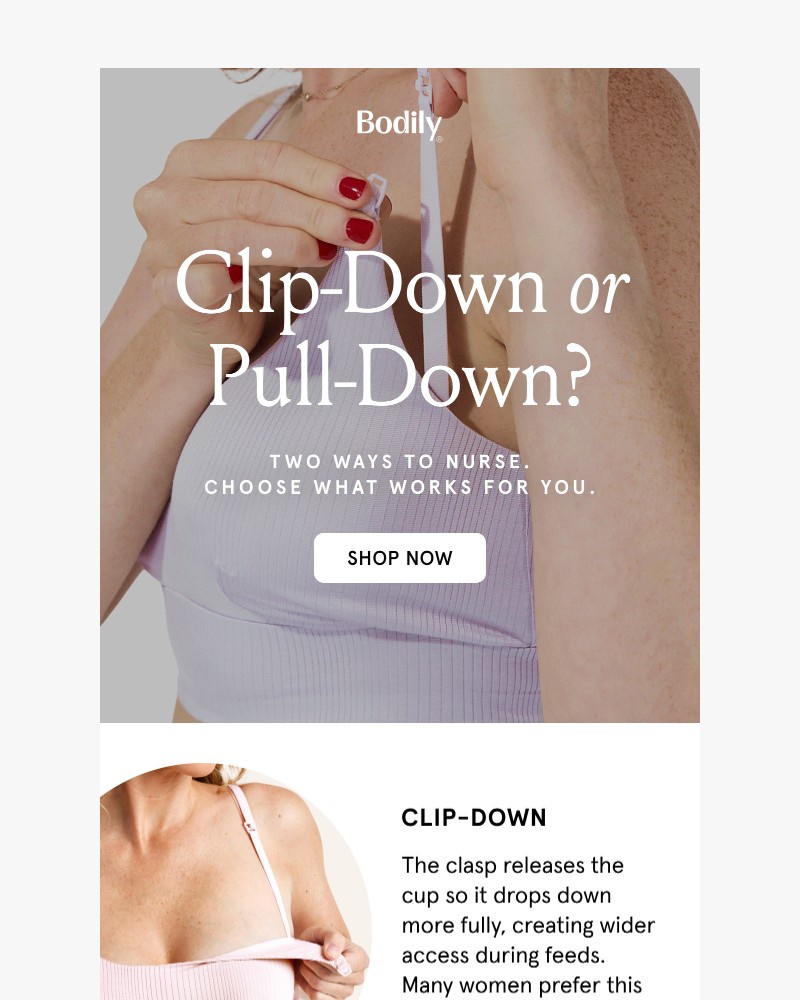Screen dimensions: 800x1000
Task: Click the gold necklace in the hero photo
Action: [332, 89]
